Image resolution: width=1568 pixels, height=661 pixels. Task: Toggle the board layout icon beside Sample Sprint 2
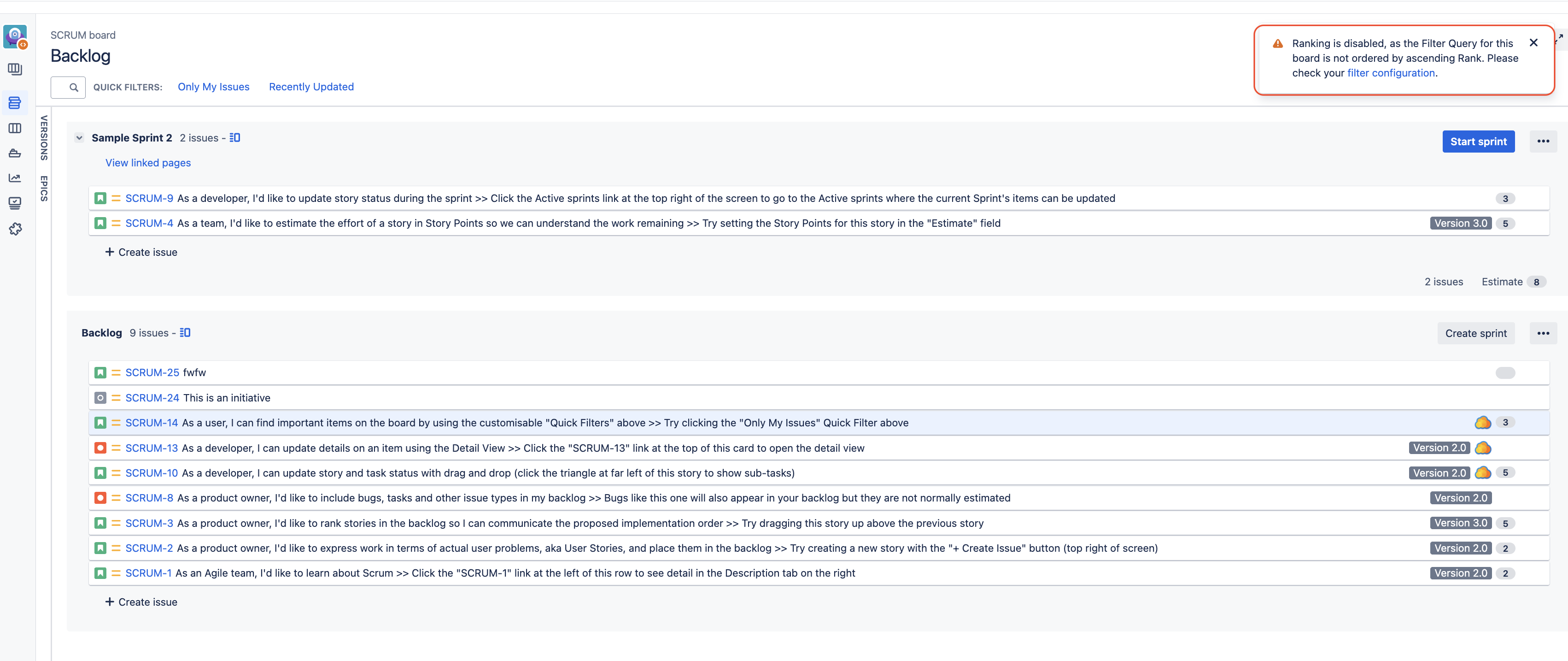234,138
